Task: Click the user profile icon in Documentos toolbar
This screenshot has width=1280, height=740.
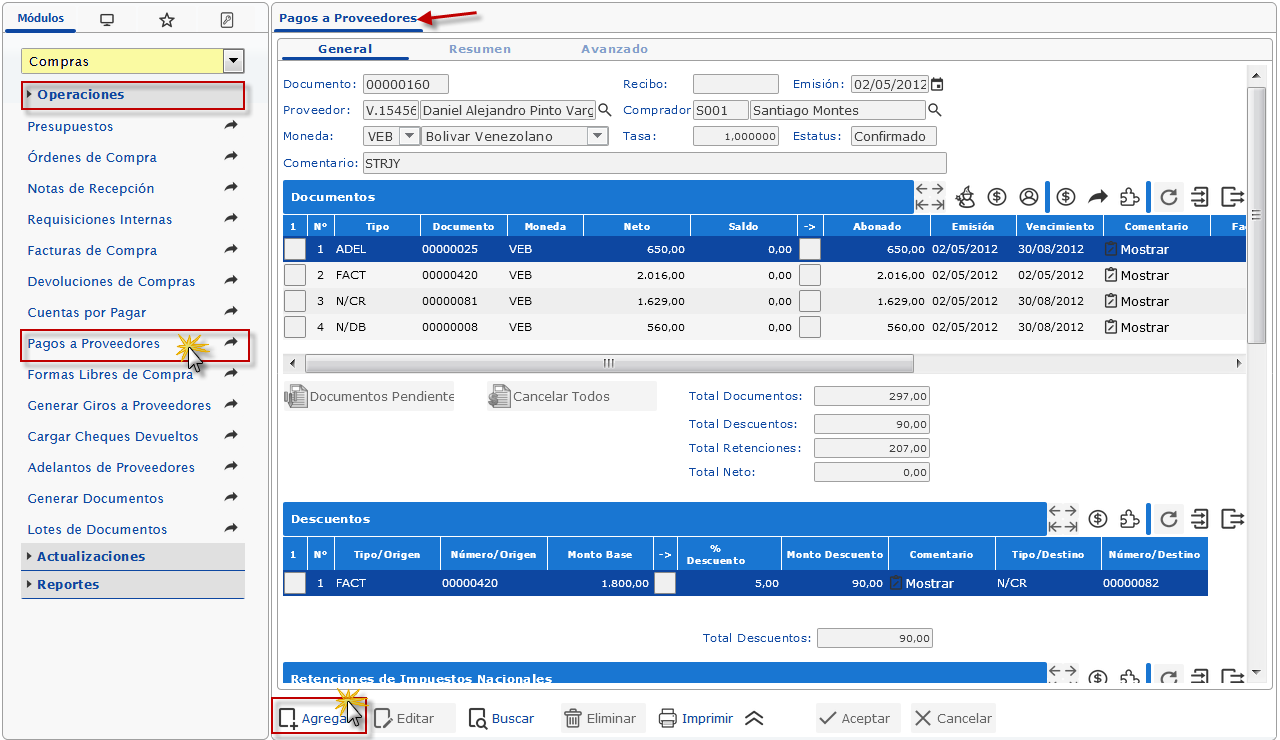Action: [x=1028, y=197]
